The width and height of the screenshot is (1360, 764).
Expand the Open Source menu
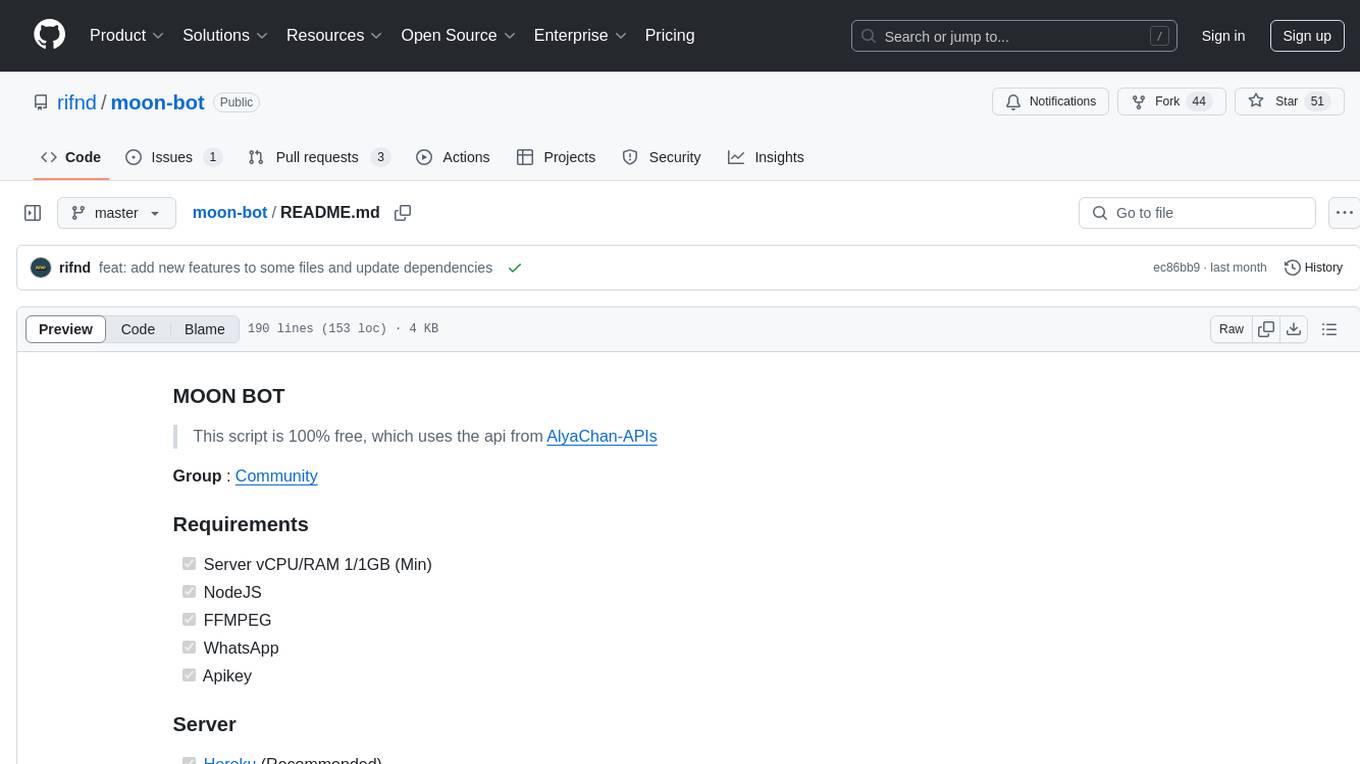[459, 35]
